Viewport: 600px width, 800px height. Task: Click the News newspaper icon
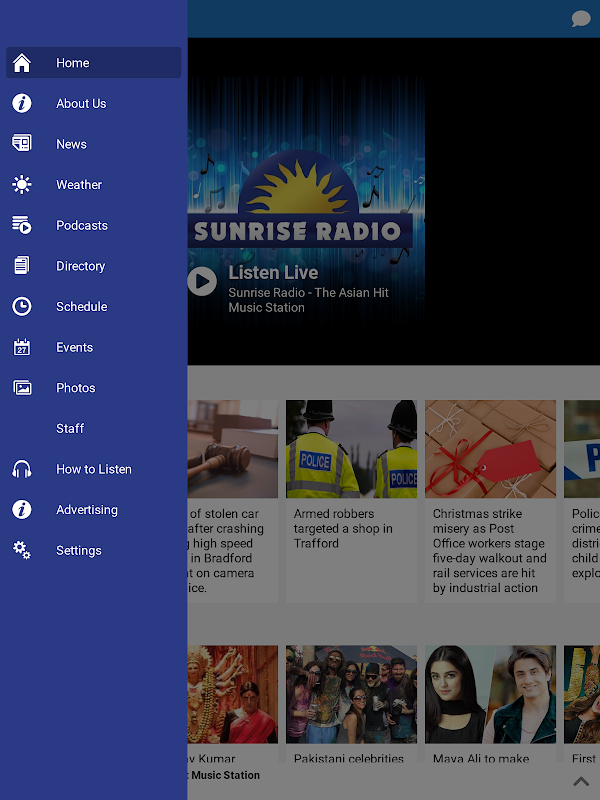22,143
